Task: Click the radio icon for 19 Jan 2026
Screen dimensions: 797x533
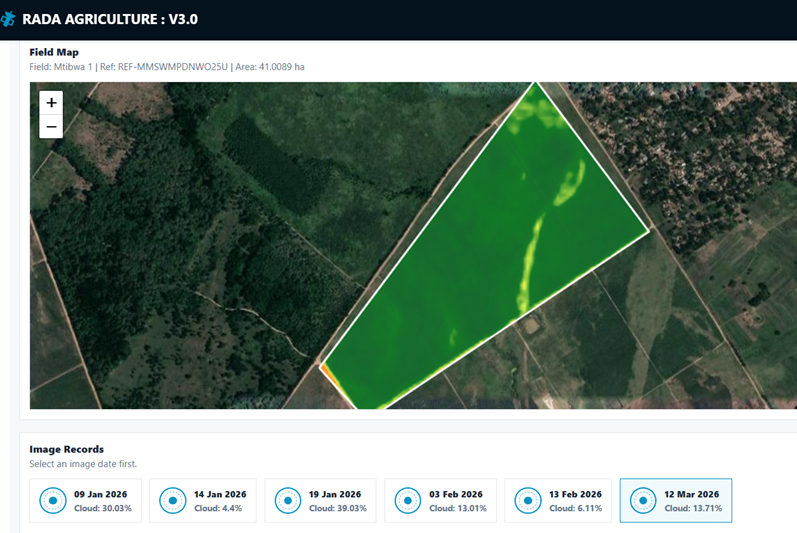Action: [288, 500]
